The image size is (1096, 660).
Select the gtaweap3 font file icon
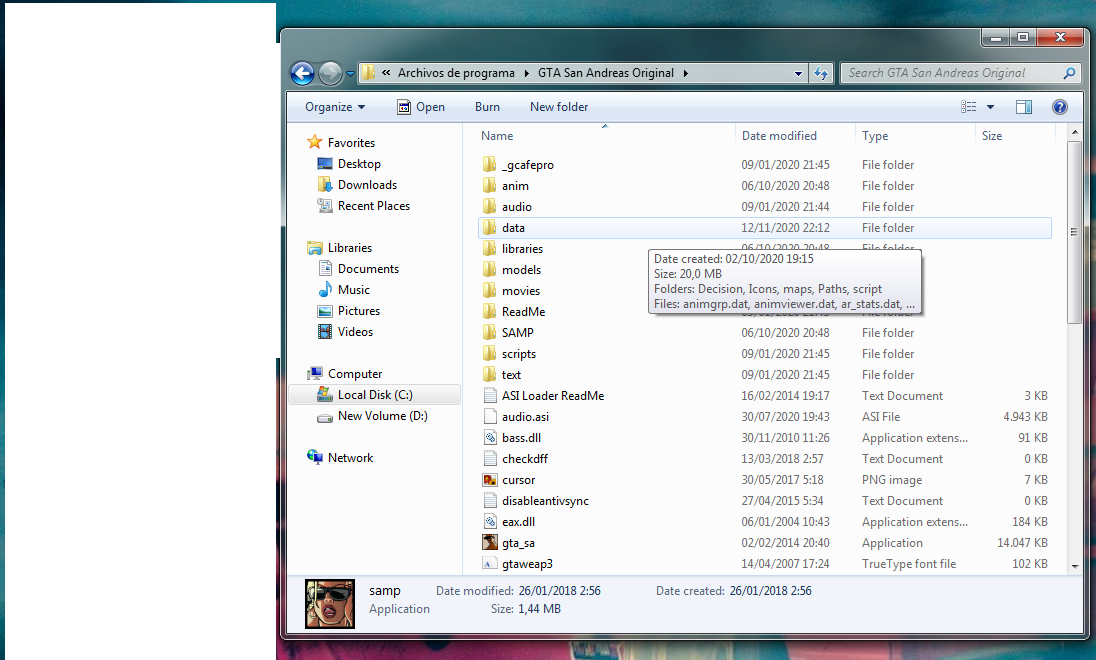490,564
